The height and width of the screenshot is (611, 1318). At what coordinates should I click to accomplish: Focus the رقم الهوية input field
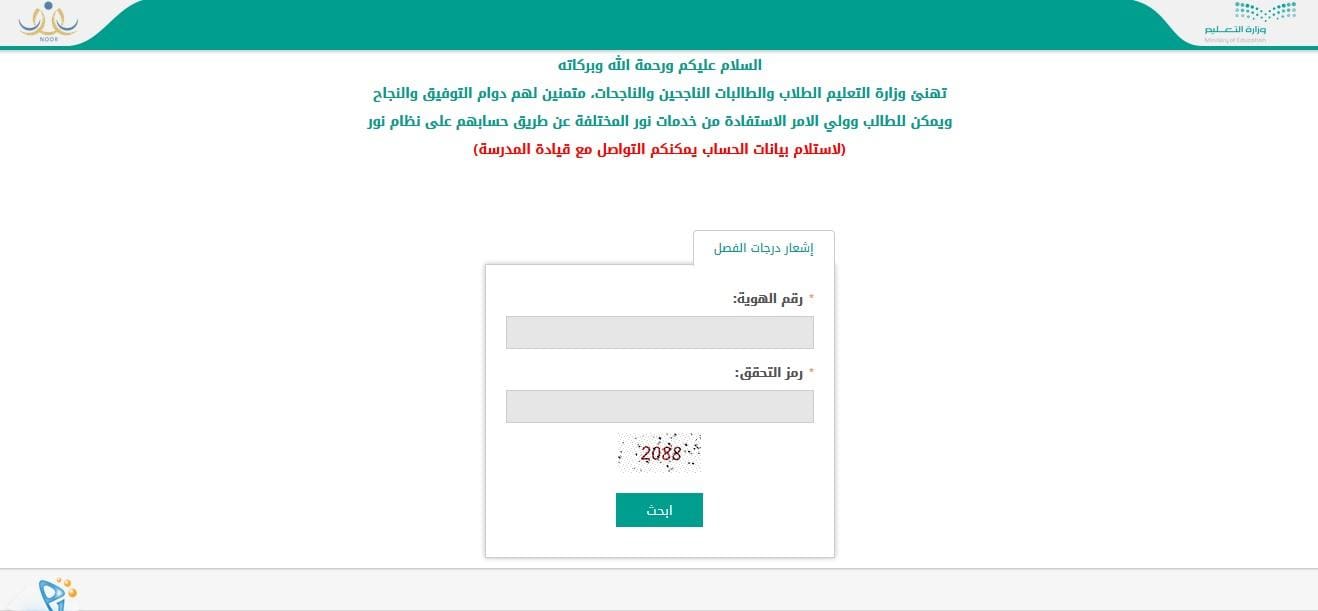pos(660,332)
